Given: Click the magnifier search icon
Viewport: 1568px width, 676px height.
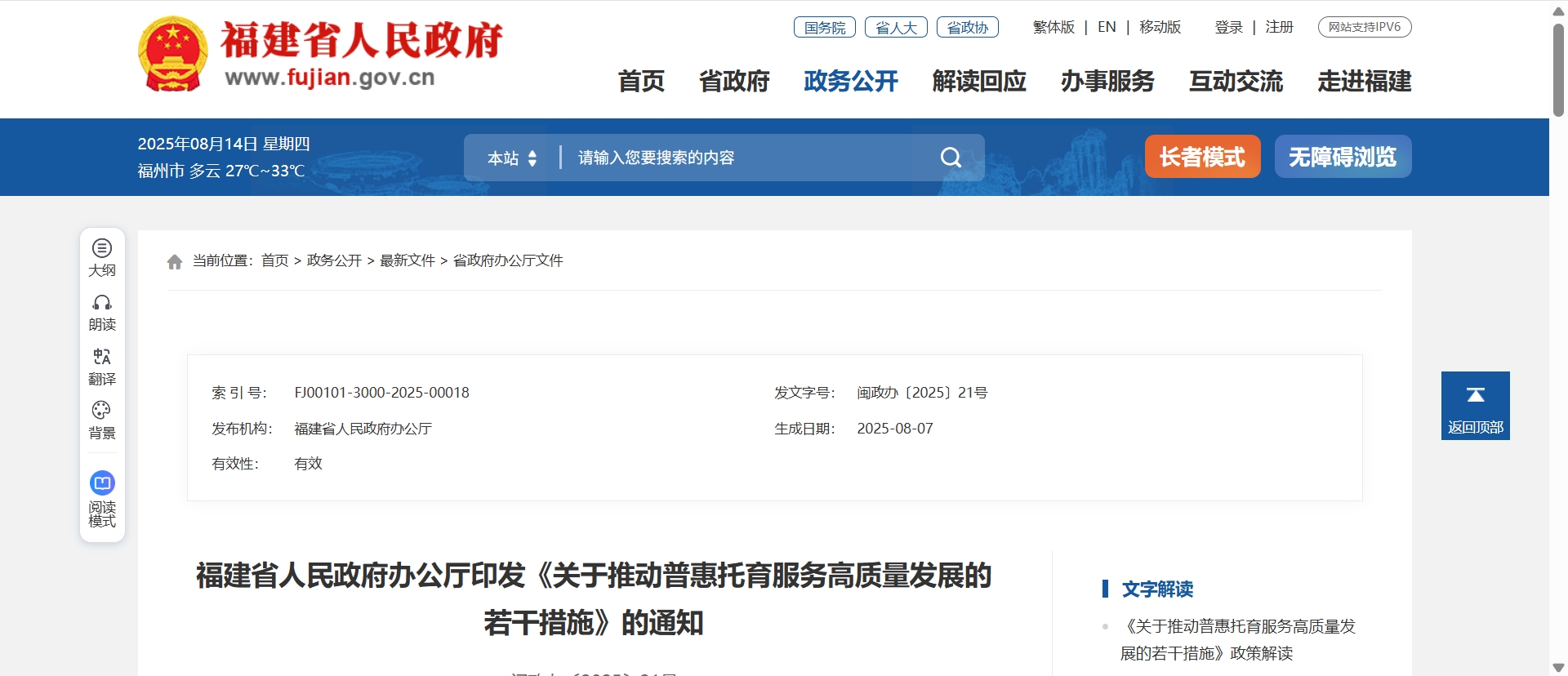Looking at the screenshot, I should (951, 158).
